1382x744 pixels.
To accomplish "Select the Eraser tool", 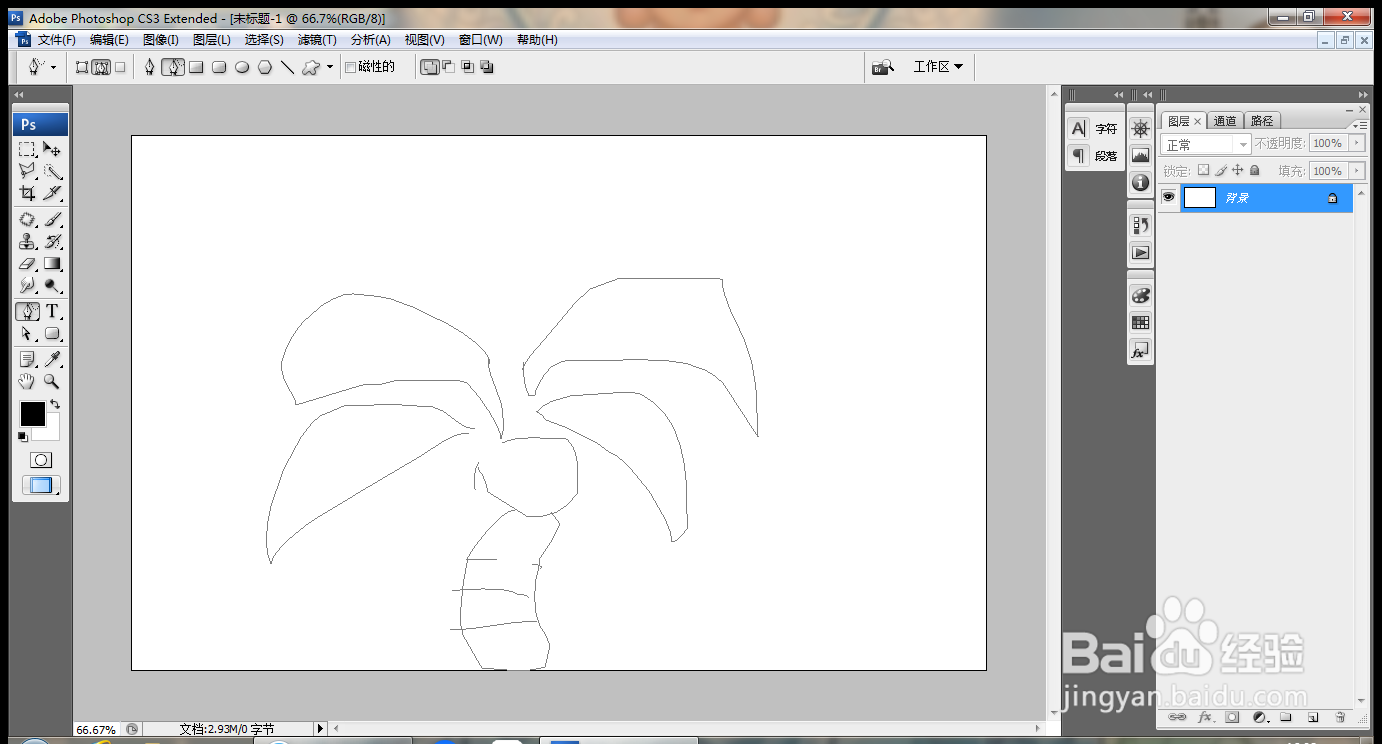I will [28, 264].
